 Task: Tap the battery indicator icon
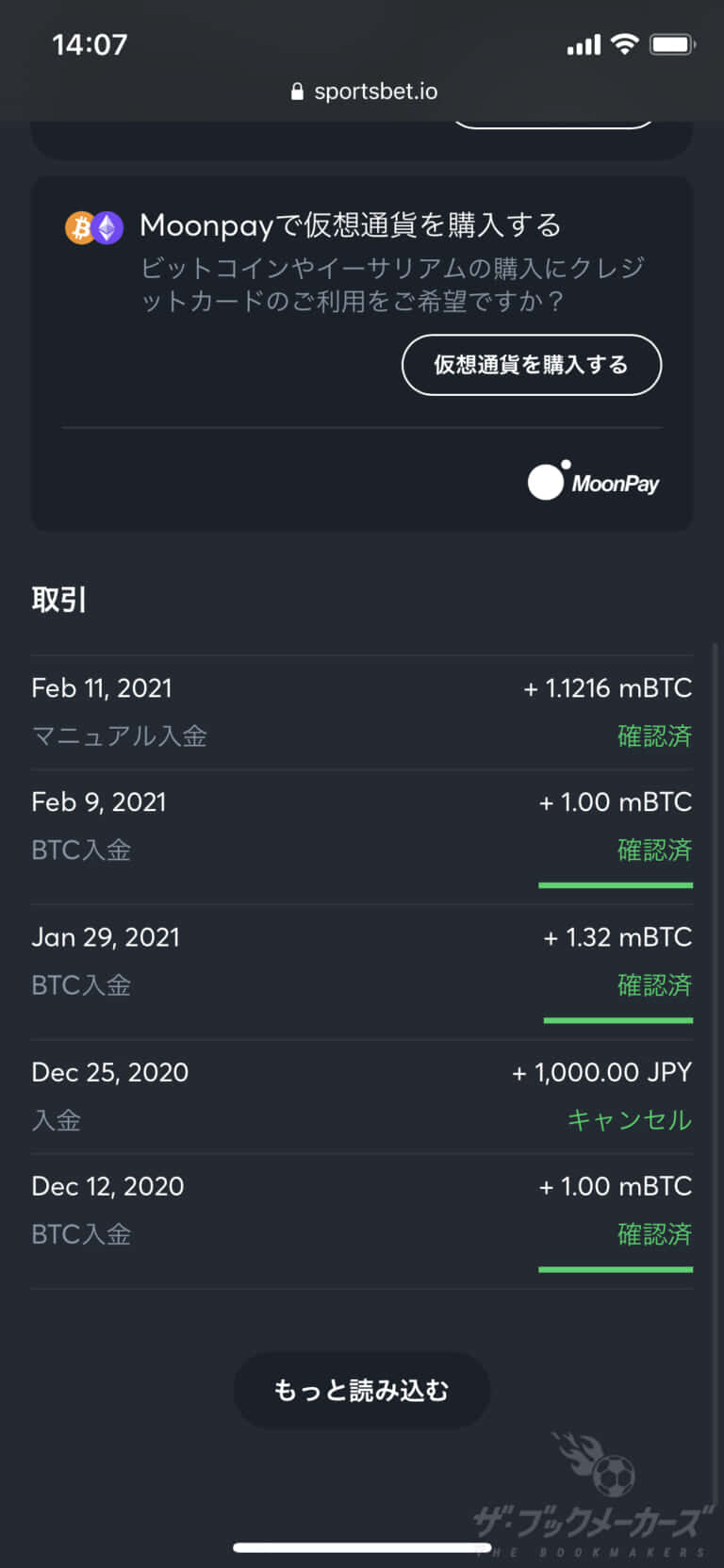[x=672, y=44]
